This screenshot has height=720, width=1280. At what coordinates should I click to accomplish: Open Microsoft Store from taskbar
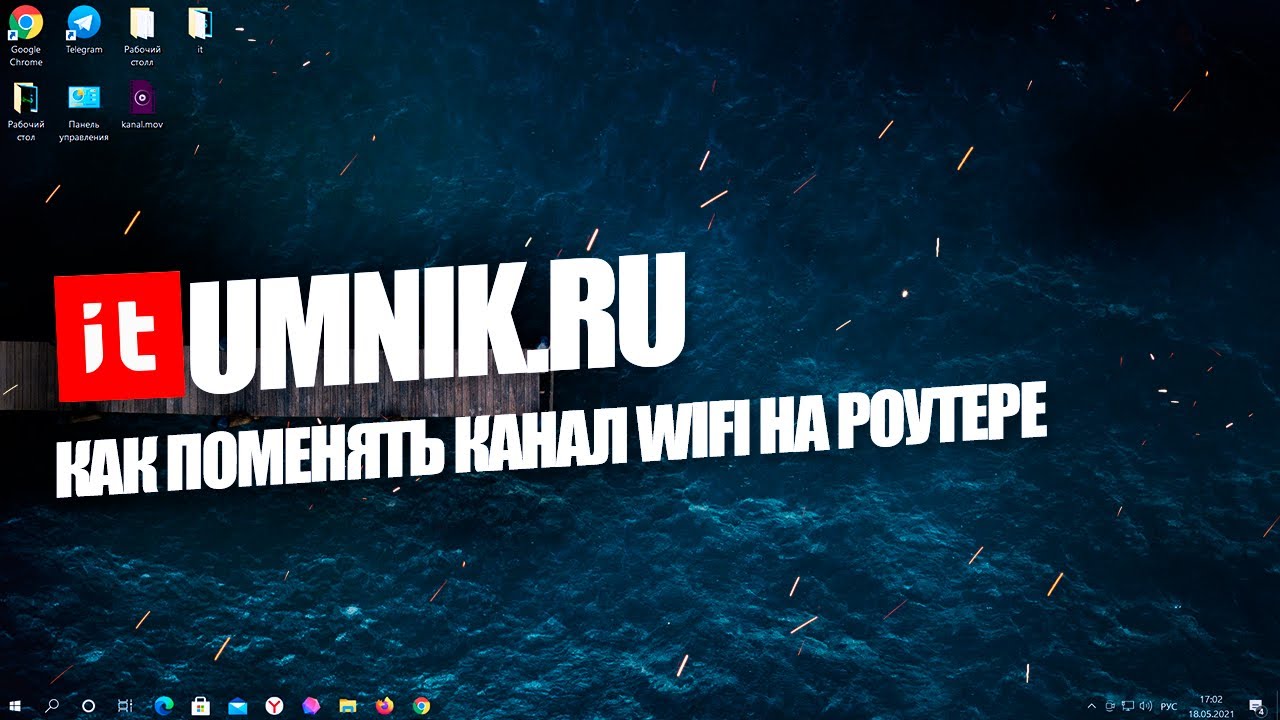[x=200, y=706]
